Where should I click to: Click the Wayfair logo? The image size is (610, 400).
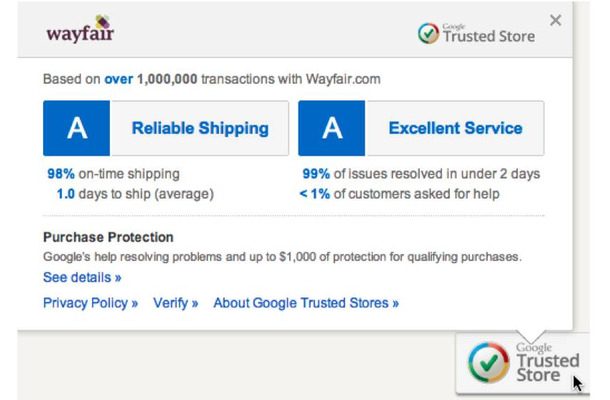[80, 29]
